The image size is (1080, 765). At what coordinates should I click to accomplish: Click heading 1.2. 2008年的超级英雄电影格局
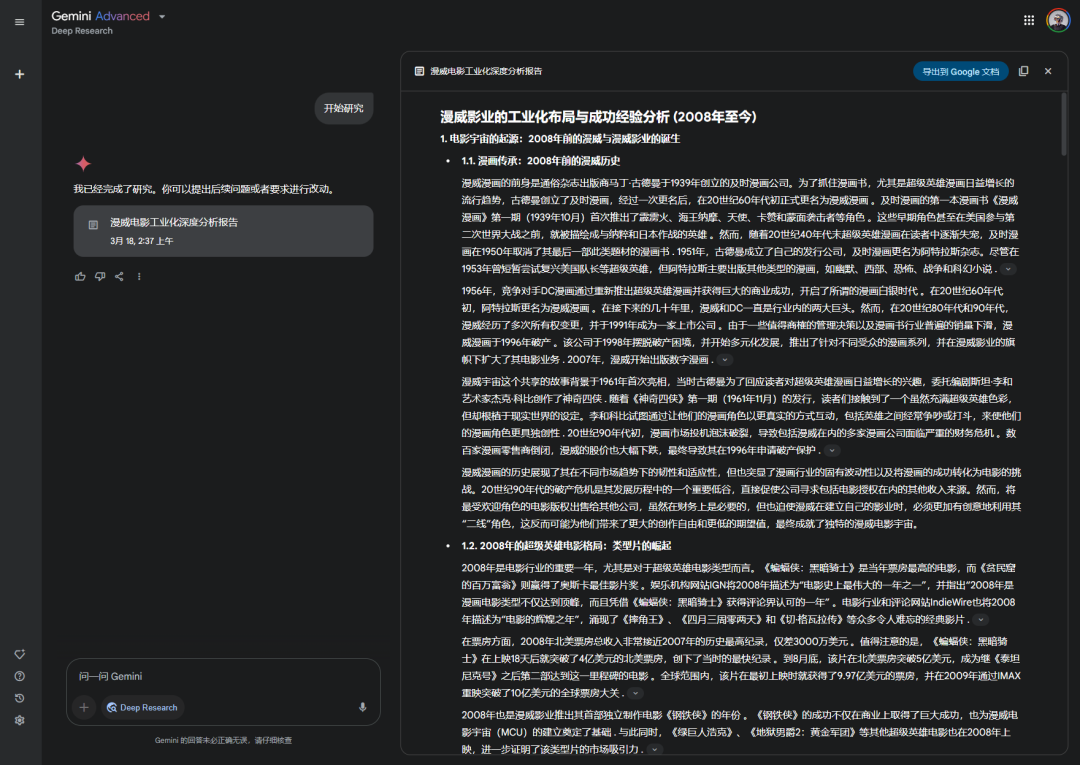click(566, 546)
